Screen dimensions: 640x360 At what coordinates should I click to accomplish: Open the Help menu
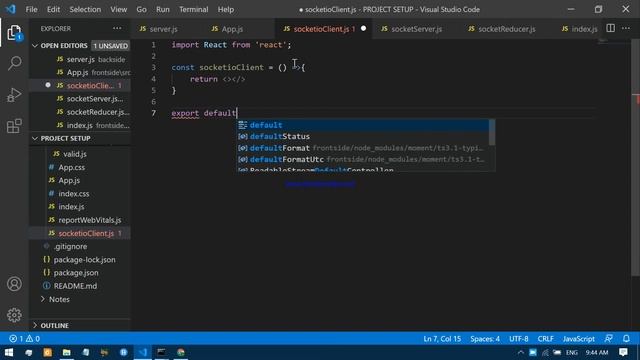click(x=226, y=9)
